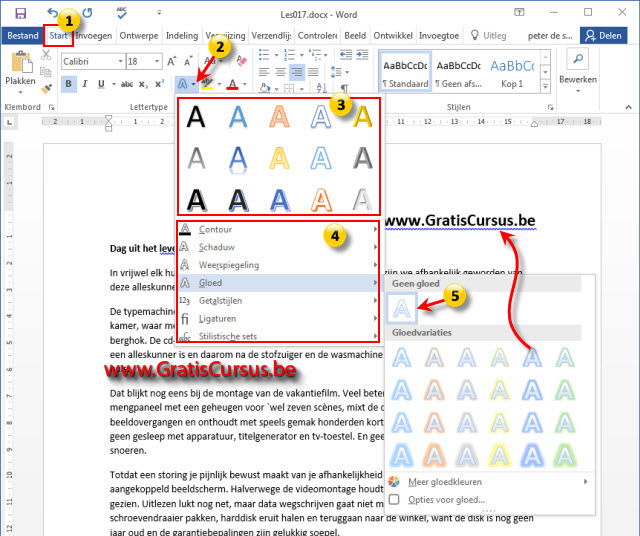Click the numbered list icon
This screenshot has width=640, height=536.
[x=289, y=54]
